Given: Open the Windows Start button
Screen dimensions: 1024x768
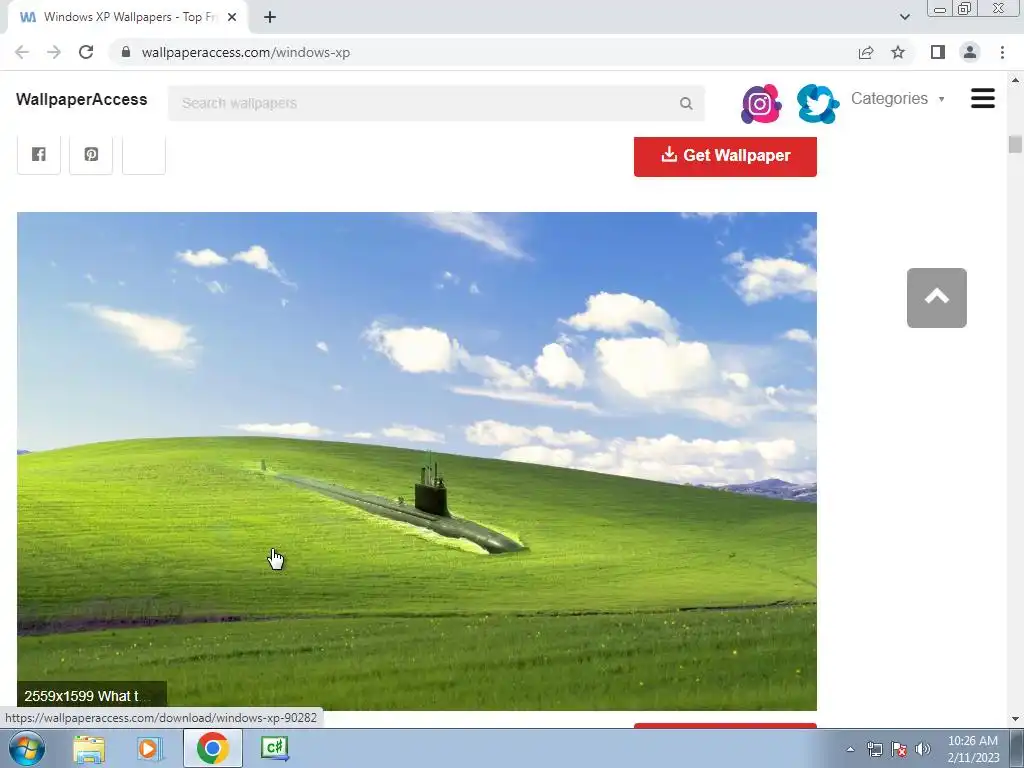Looking at the screenshot, I should click(x=27, y=748).
